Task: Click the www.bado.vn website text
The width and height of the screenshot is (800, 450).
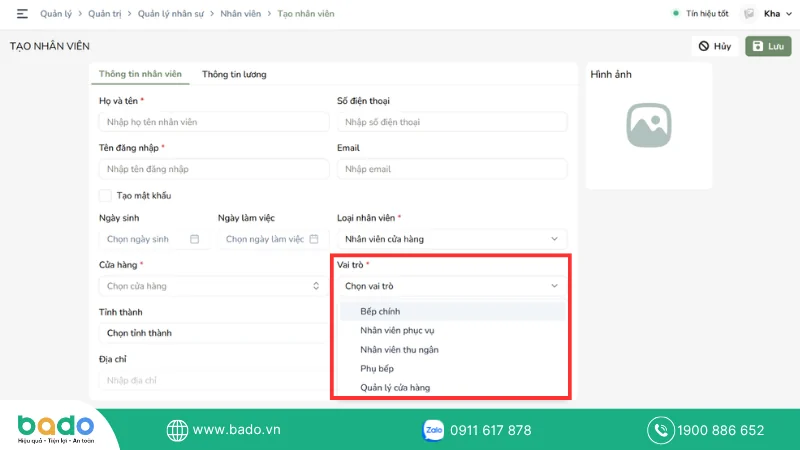Action: click(236, 430)
